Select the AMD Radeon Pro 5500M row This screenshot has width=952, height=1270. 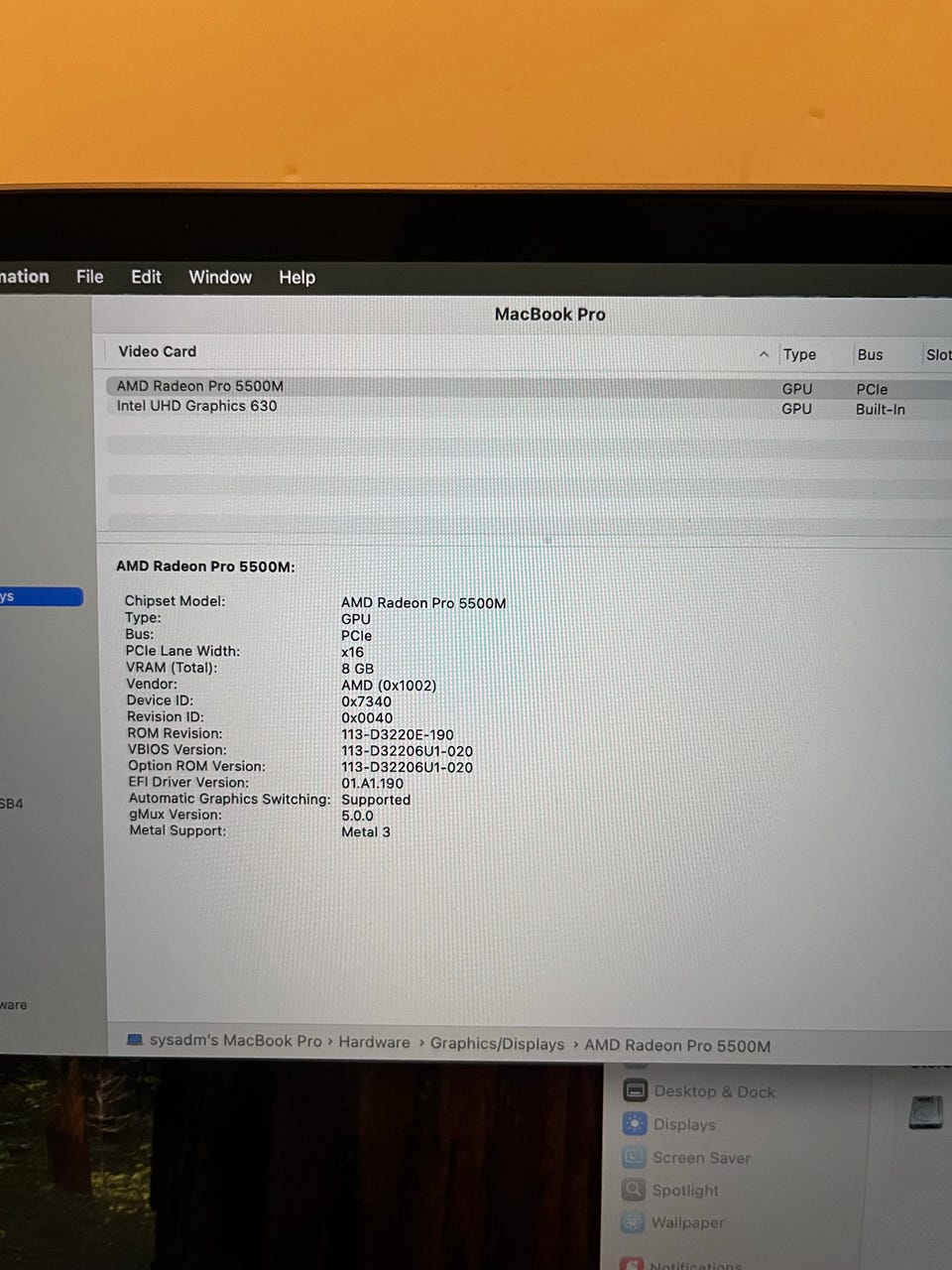(528, 386)
